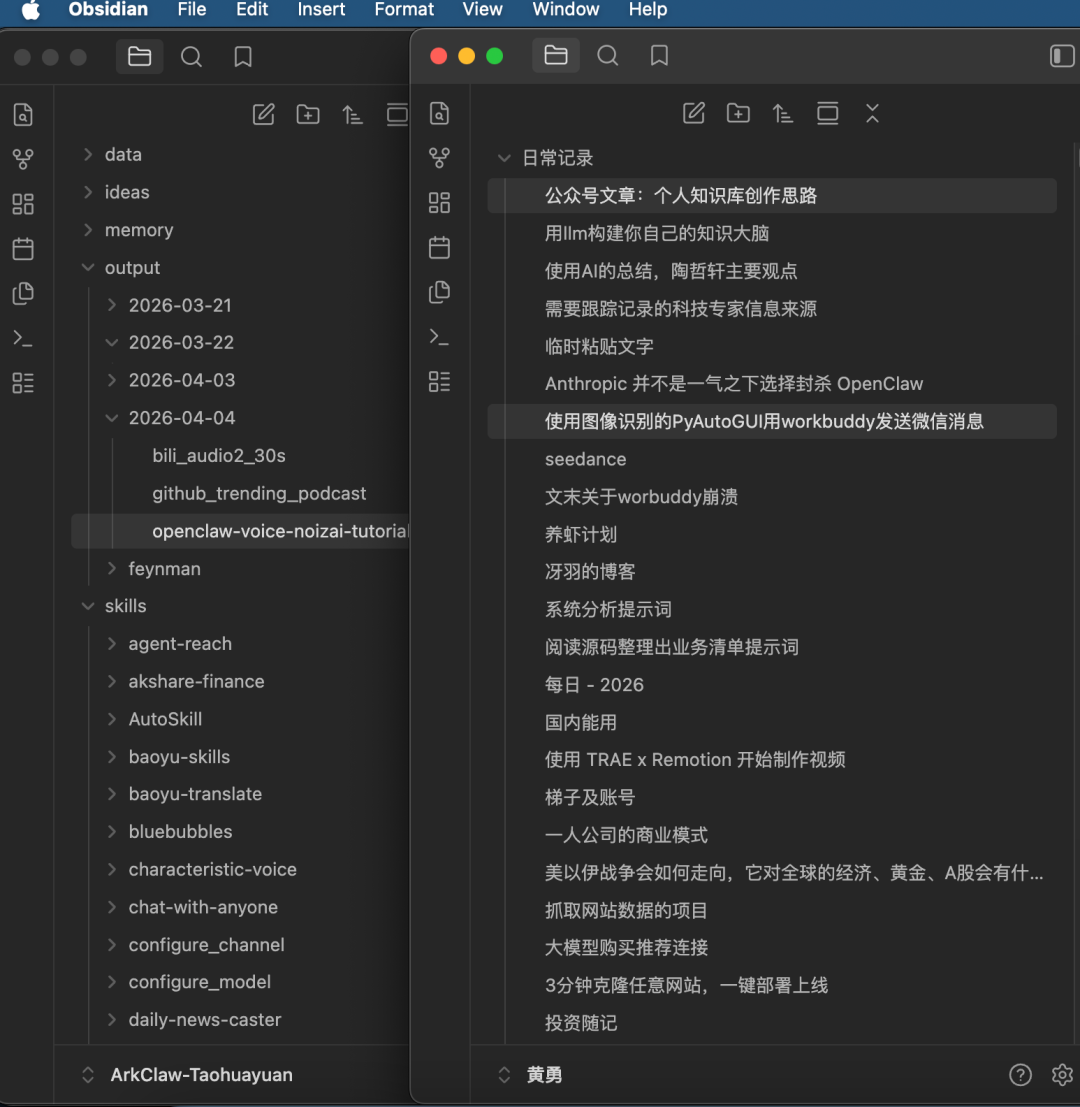The width and height of the screenshot is (1080, 1107).
Task: Open bookmarks tab in the front window
Action: 659,55
